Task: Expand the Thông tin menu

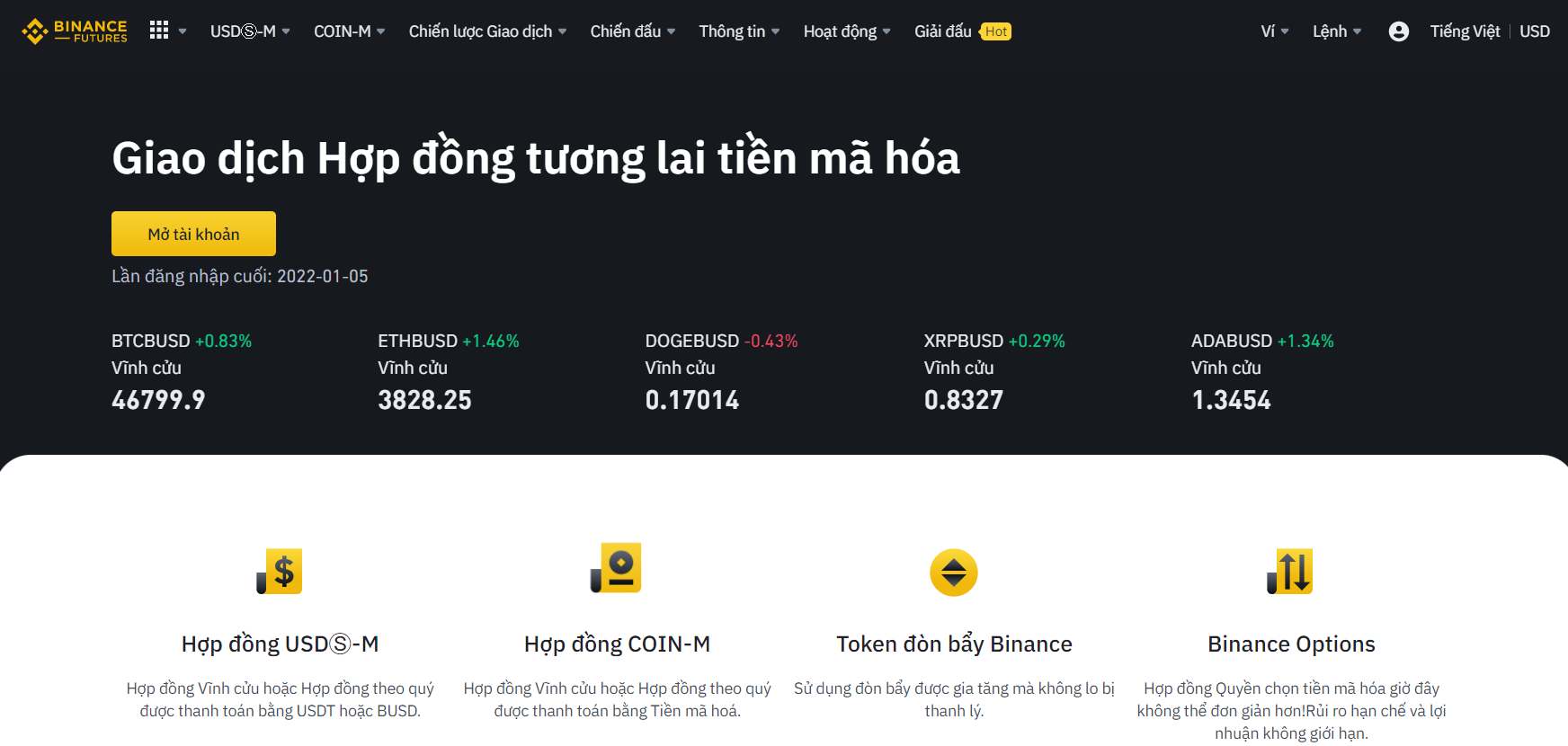Action: tap(739, 31)
